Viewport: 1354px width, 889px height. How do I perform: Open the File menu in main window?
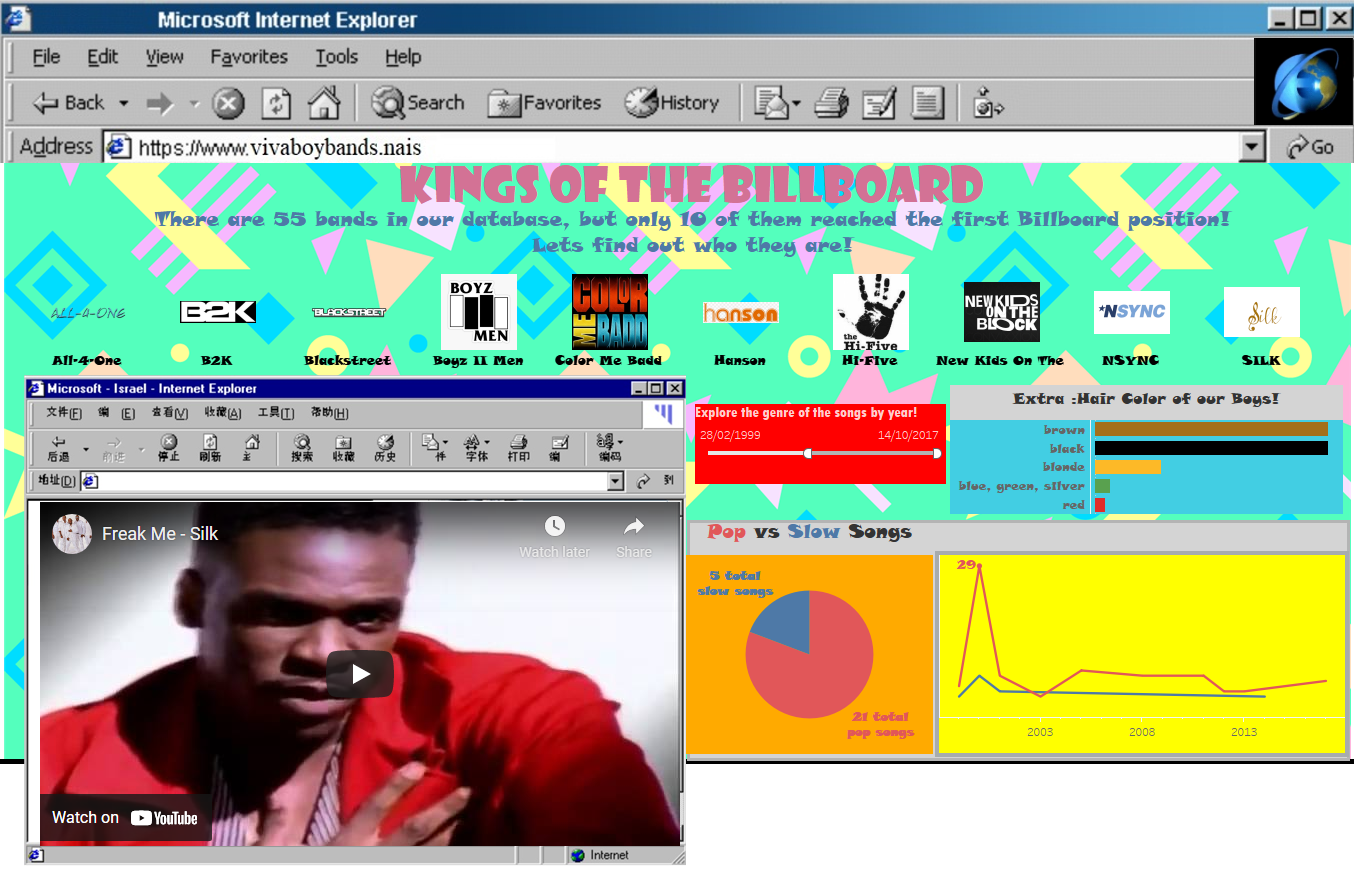point(46,57)
